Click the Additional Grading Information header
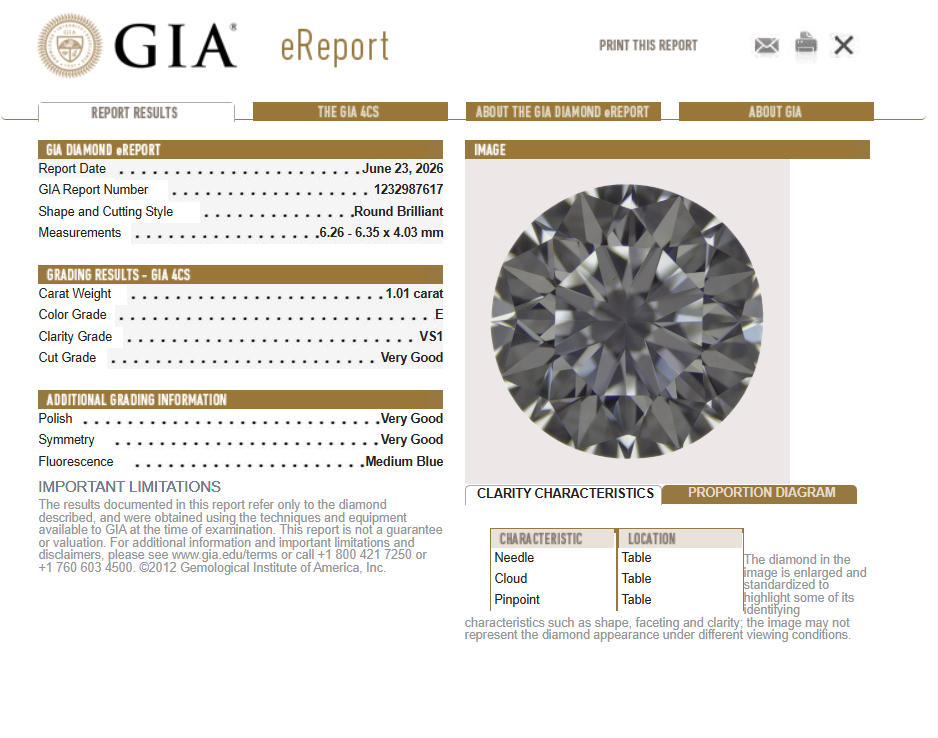 coord(240,400)
